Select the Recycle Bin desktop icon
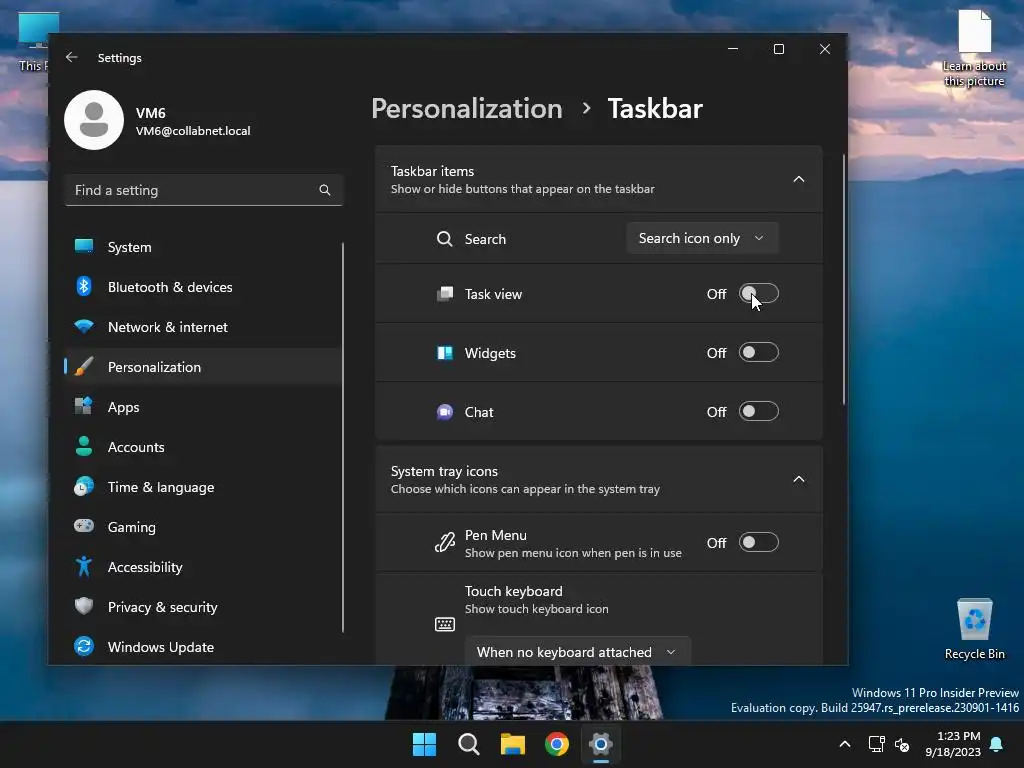1024x768 pixels. point(974,629)
